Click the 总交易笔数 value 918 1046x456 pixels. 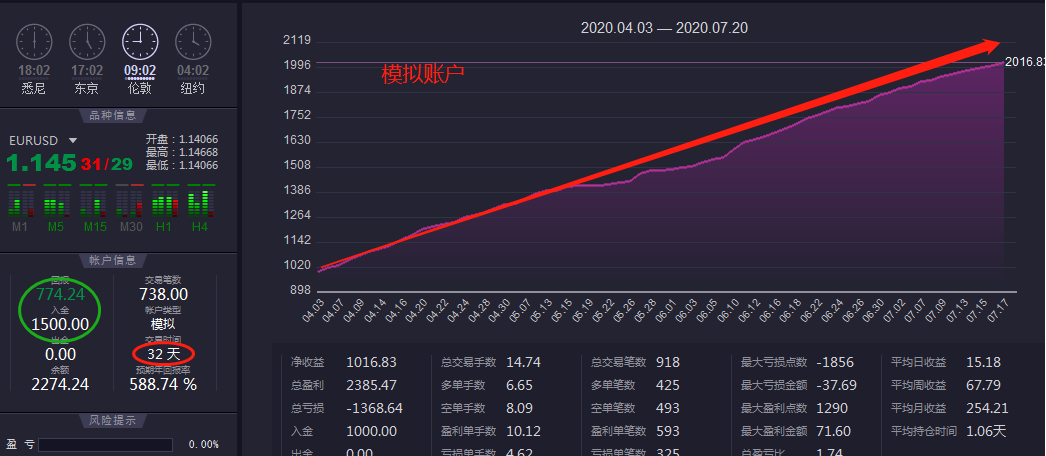tap(668, 363)
